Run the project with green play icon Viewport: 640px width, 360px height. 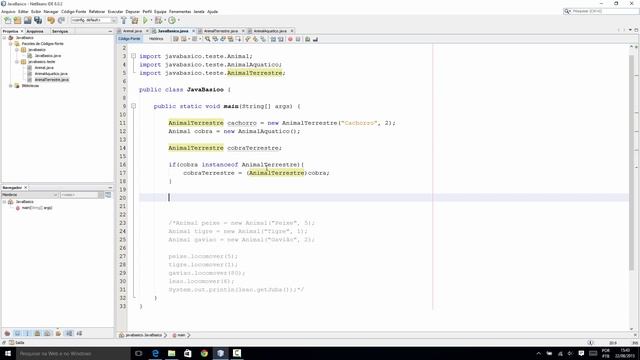tap(145, 20)
